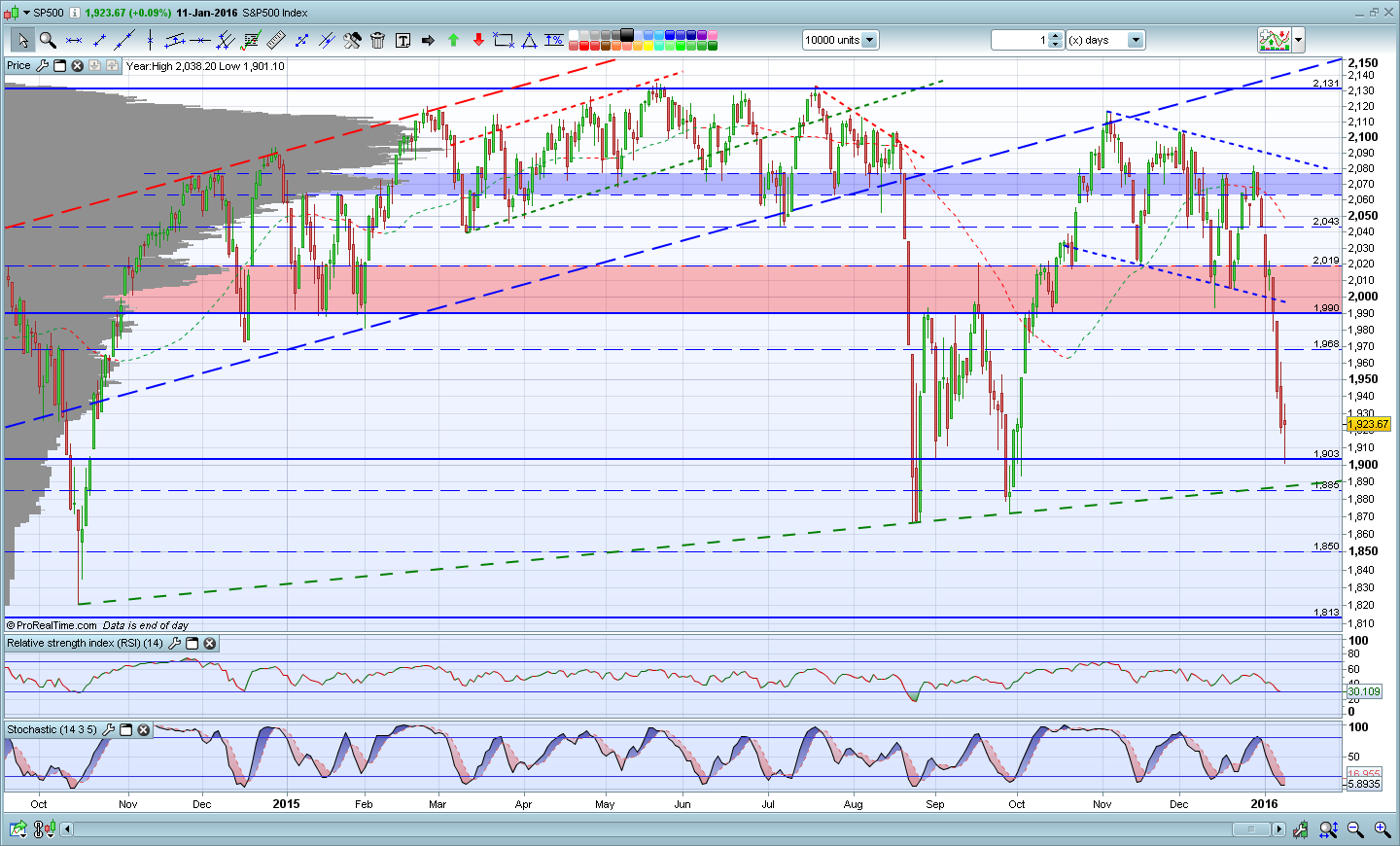Choose the text annotation tool
The image size is (1400, 846).
[x=402, y=40]
